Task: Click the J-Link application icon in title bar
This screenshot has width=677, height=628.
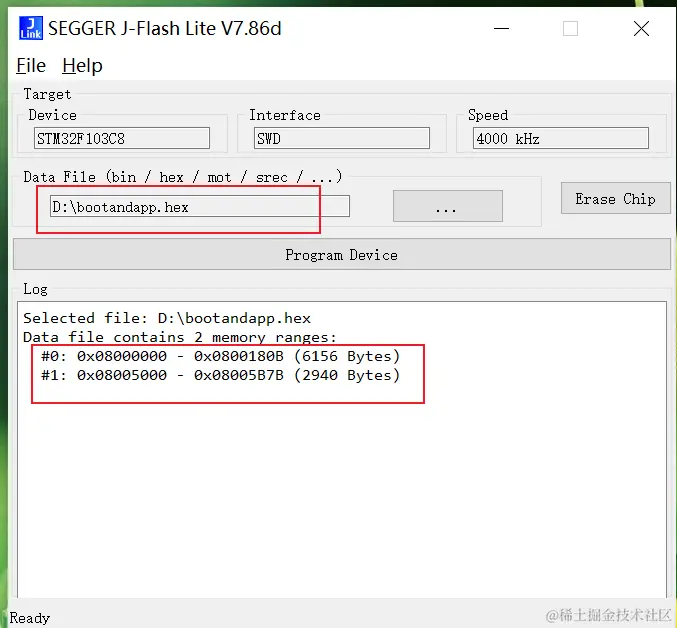Action: point(31,28)
